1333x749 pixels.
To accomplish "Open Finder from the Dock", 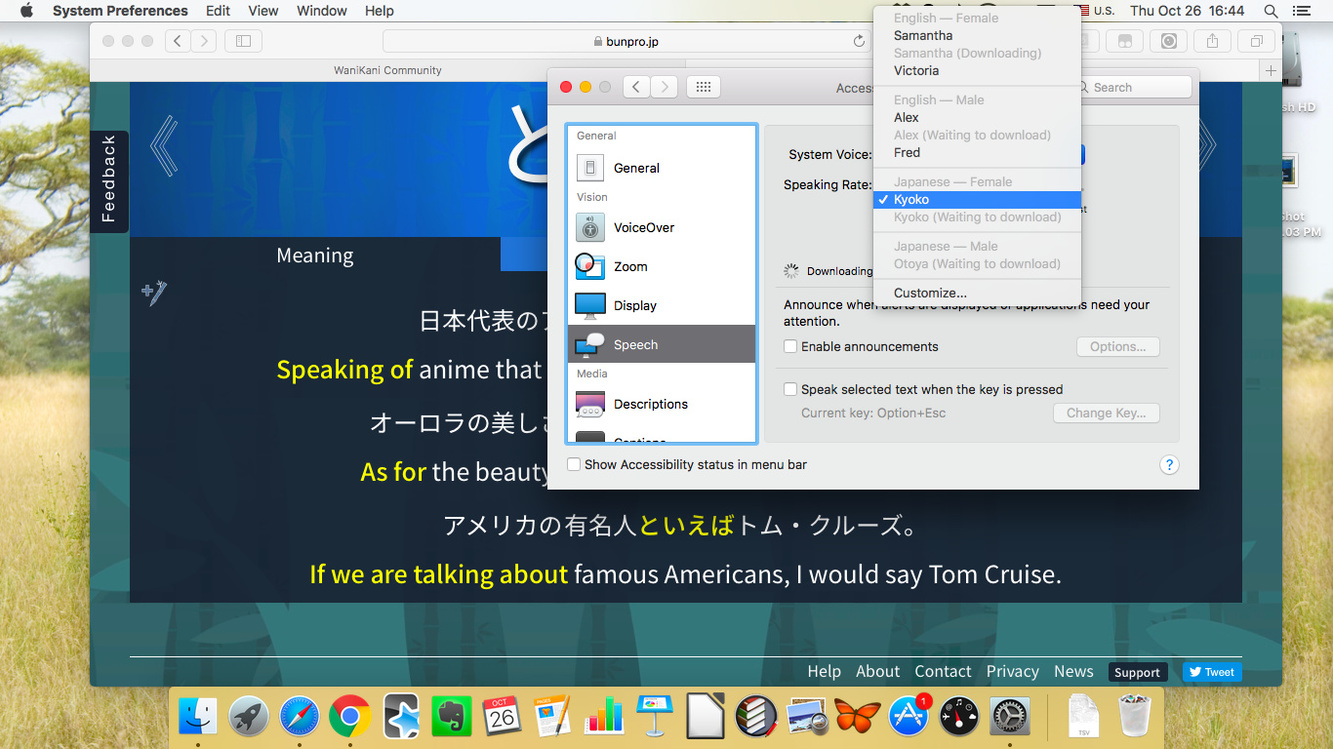I will [197, 716].
